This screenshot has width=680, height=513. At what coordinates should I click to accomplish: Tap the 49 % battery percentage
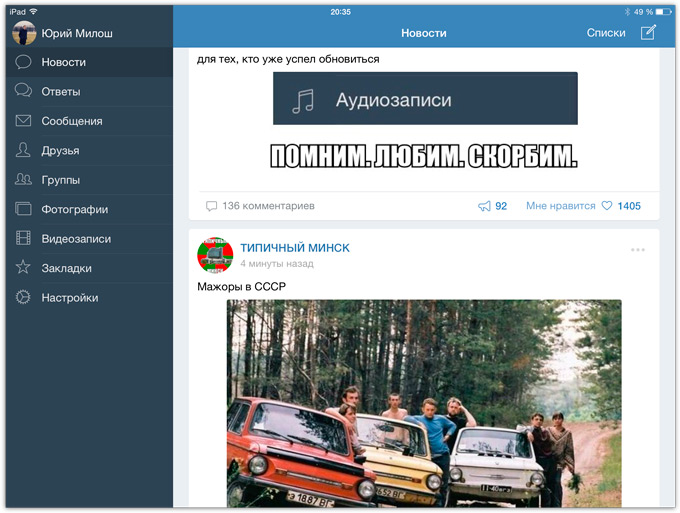pyautogui.click(x=643, y=12)
